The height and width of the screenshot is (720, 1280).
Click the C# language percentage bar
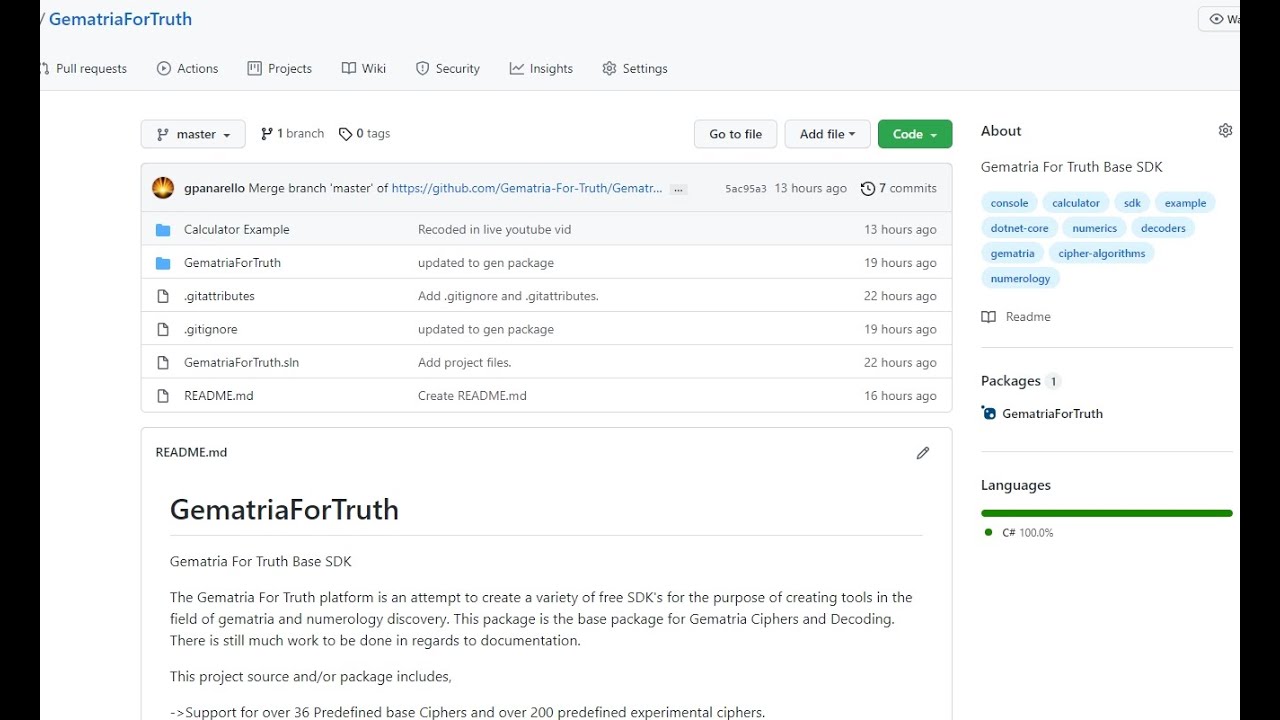(1106, 513)
